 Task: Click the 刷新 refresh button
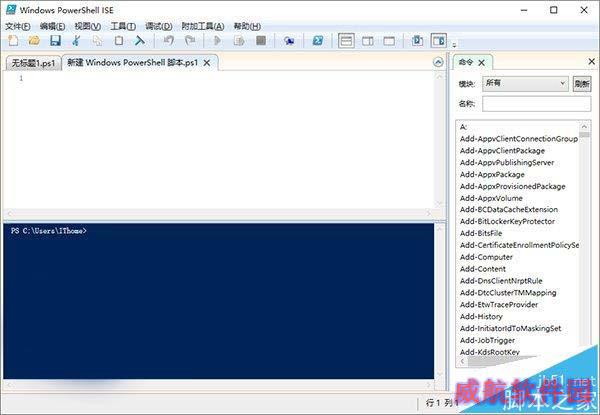click(582, 84)
